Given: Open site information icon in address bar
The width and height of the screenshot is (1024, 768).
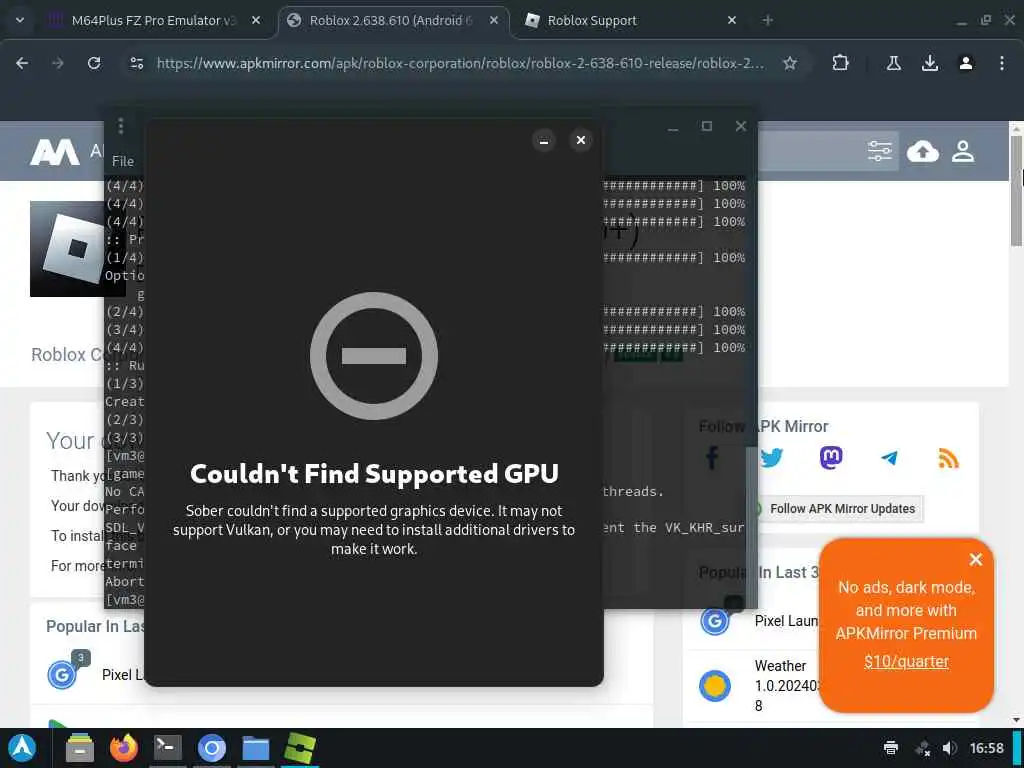Looking at the screenshot, I should [x=136, y=63].
